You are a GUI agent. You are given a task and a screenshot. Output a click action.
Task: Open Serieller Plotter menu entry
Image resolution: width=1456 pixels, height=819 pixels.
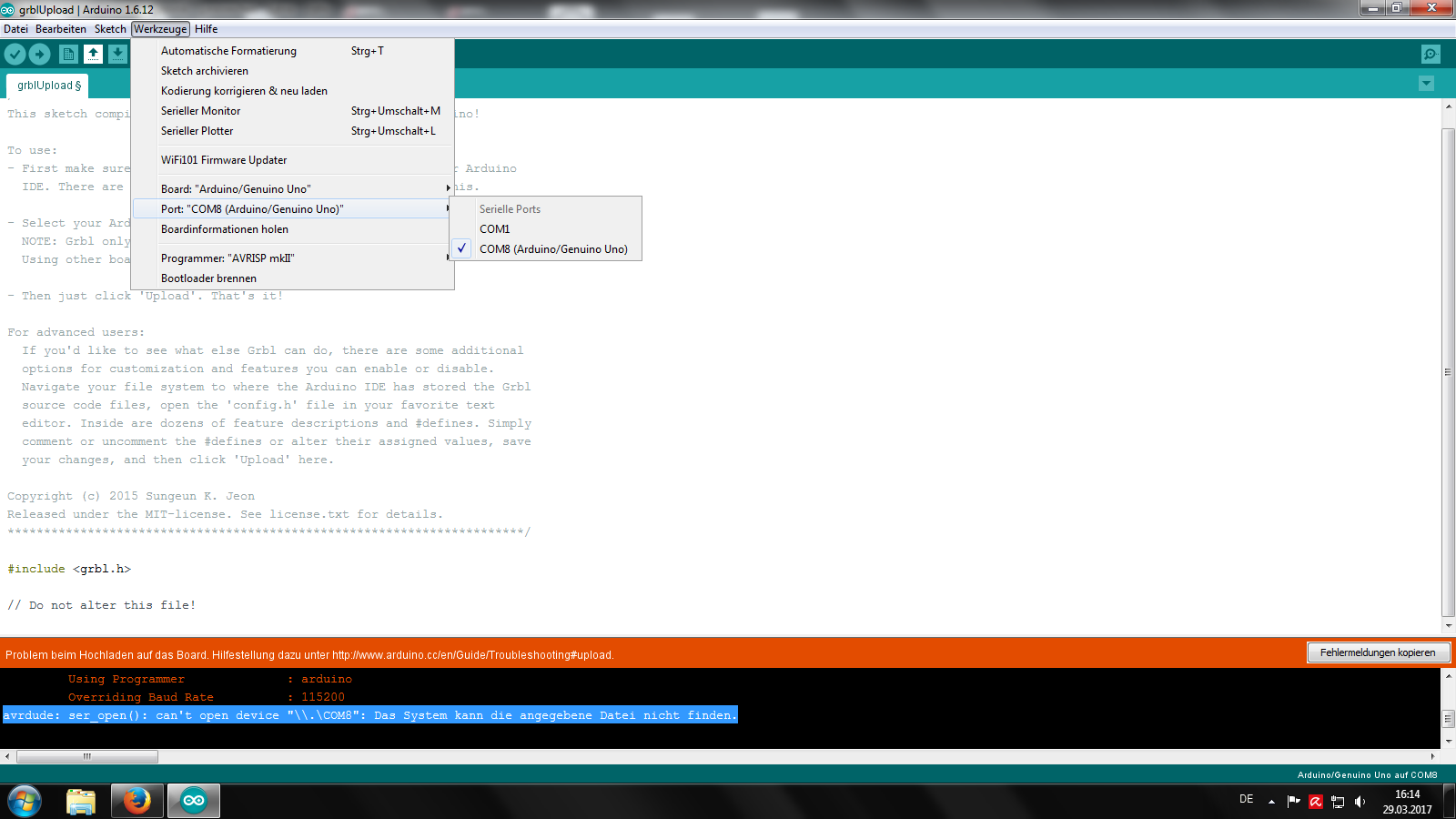point(292,131)
